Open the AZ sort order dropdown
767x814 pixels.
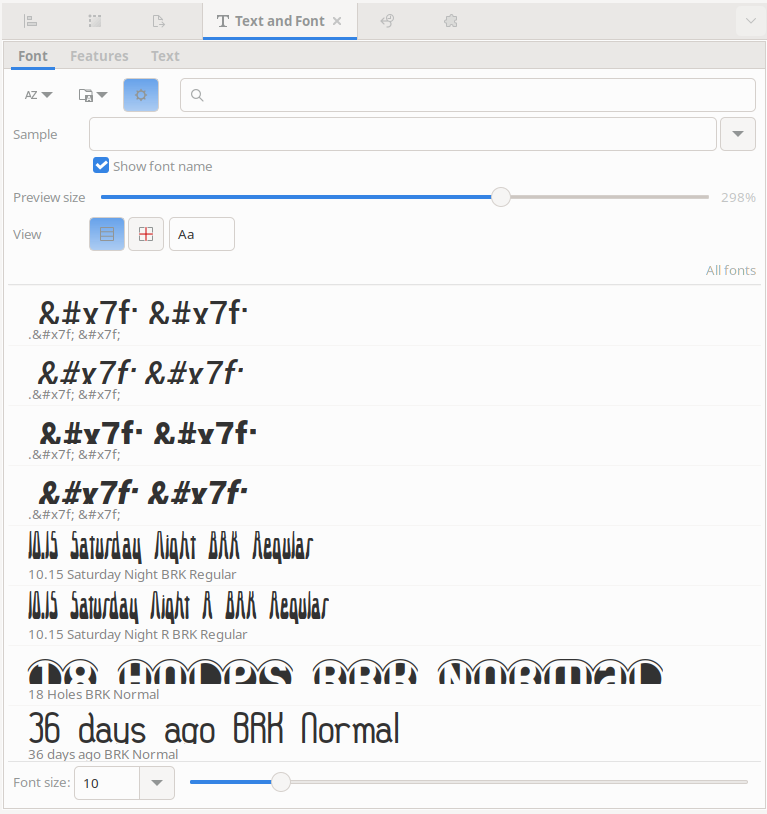coord(38,95)
